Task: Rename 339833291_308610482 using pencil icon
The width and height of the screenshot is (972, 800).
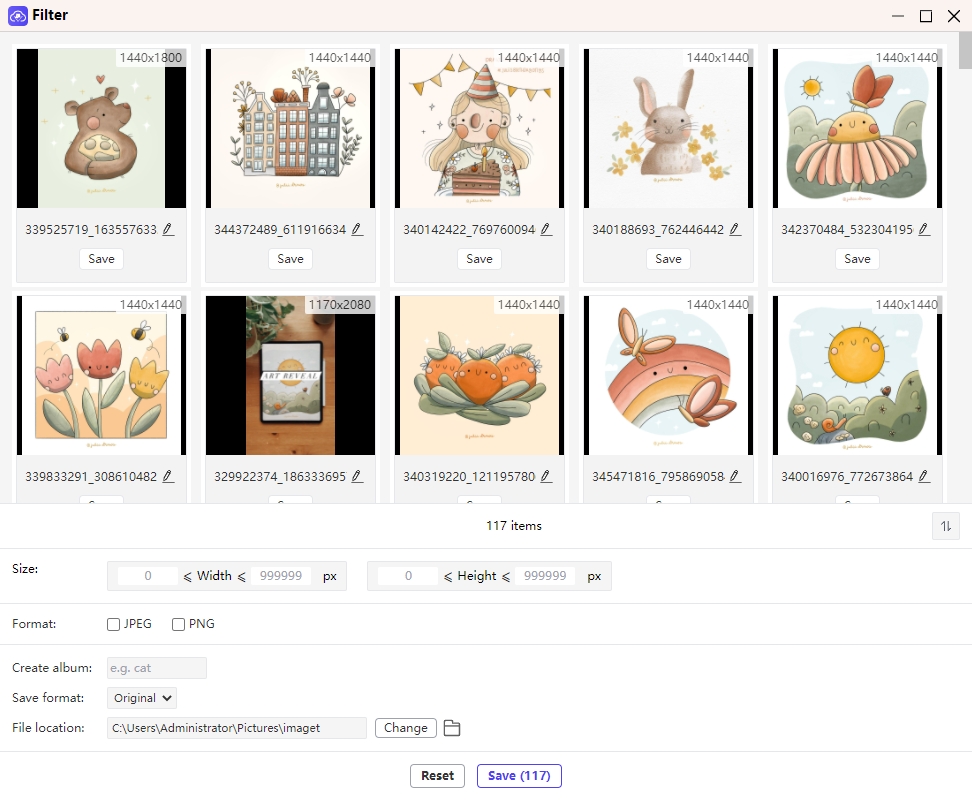Action: click(x=168, y=477)
